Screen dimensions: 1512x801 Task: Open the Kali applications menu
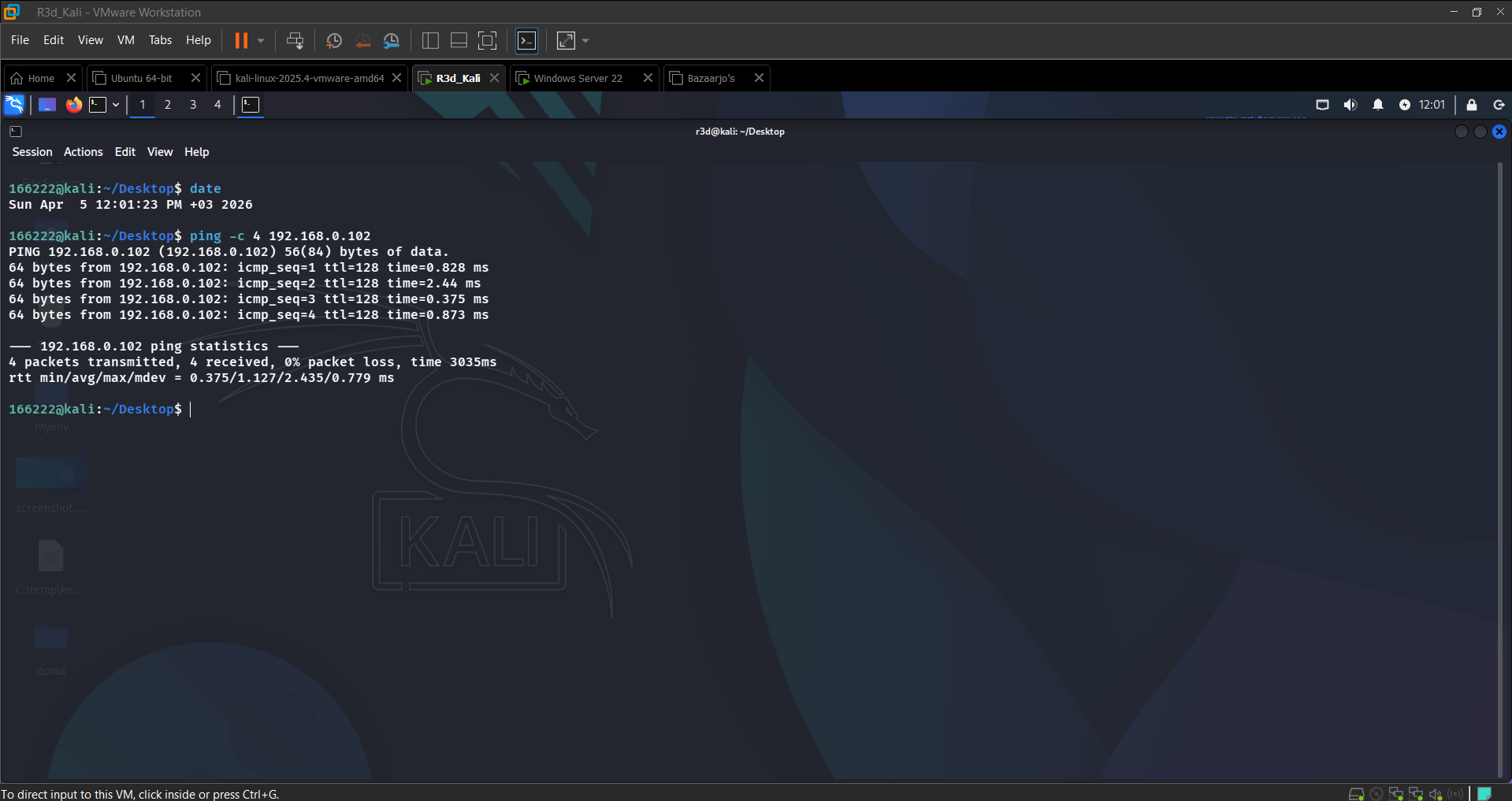point(15,105)
